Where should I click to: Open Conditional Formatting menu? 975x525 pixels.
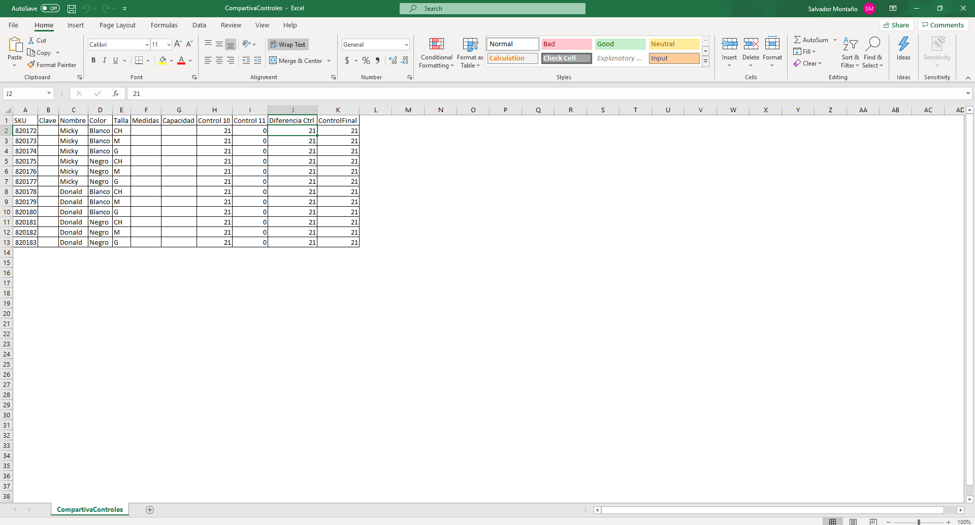pos(436,53)
